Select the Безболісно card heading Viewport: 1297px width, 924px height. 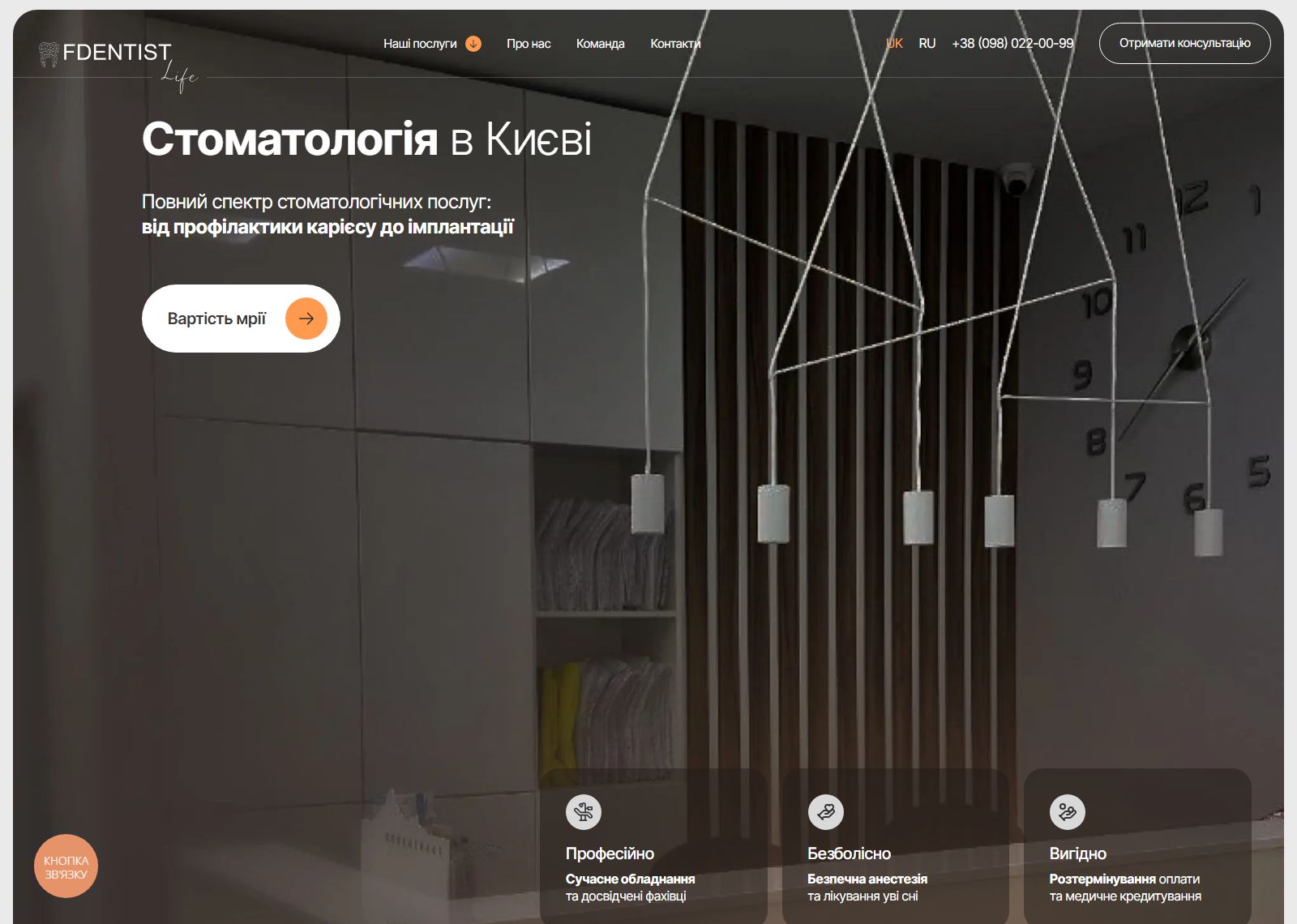(x=849, y=853)
